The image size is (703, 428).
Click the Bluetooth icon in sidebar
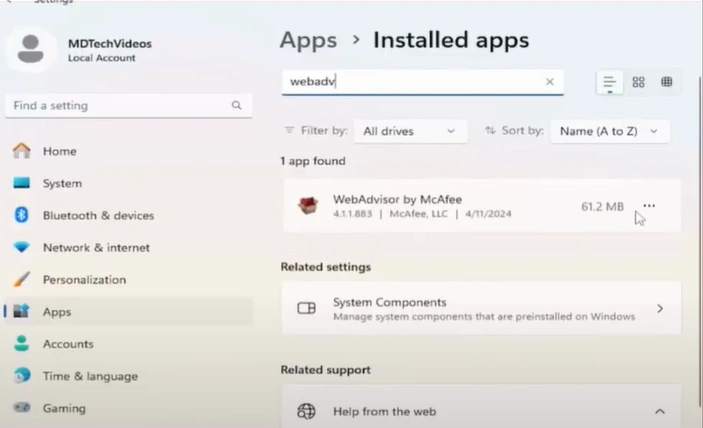coord(21,215)
